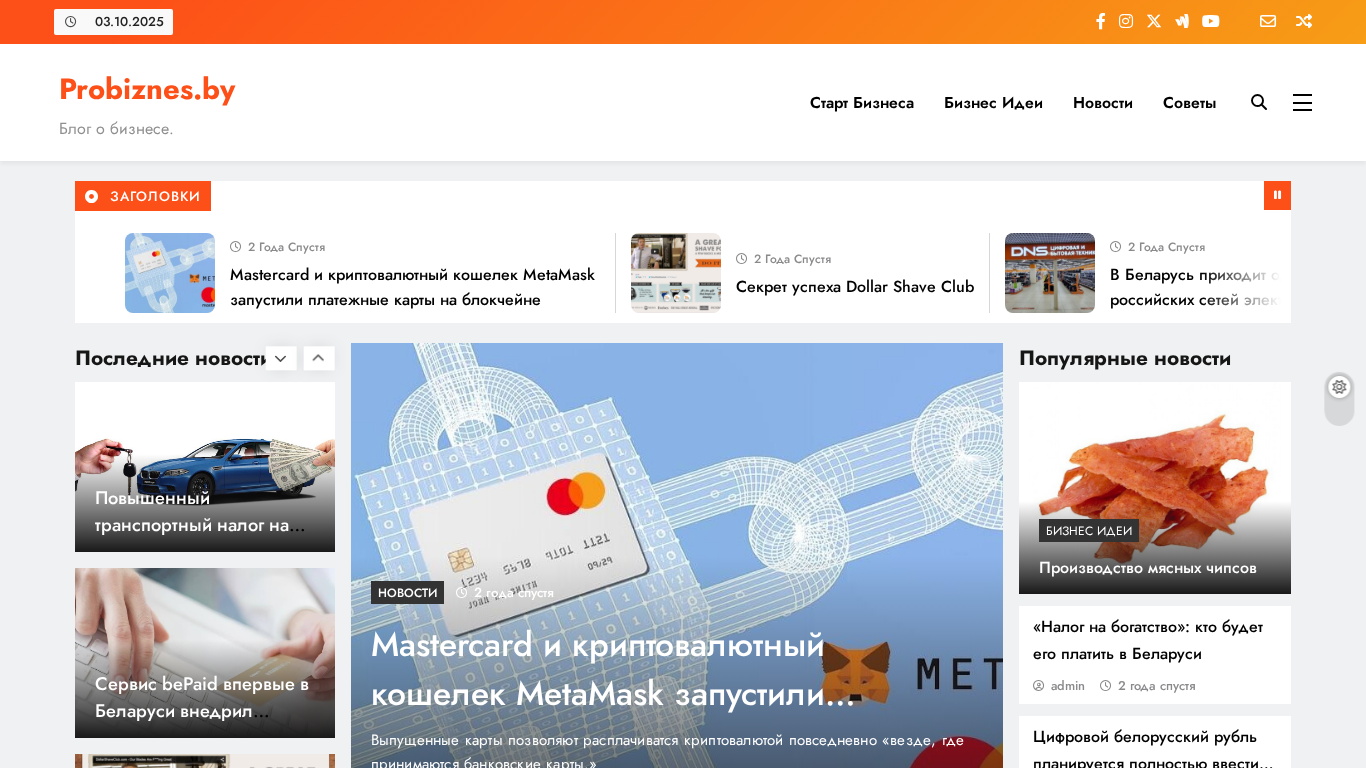Viewport: 1366px width, 768px height.
Task: Open the Старт Бизнеса menu item
Action: point(862,103)
